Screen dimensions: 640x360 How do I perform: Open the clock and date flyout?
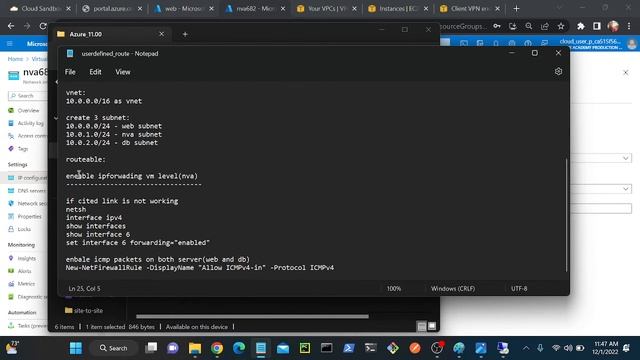pos(606,348)
